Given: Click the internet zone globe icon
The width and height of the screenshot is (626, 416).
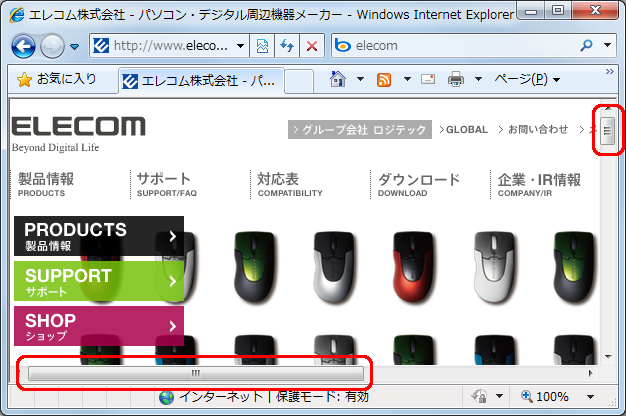Looking at the screenshot, I should (x=166, y=397).
